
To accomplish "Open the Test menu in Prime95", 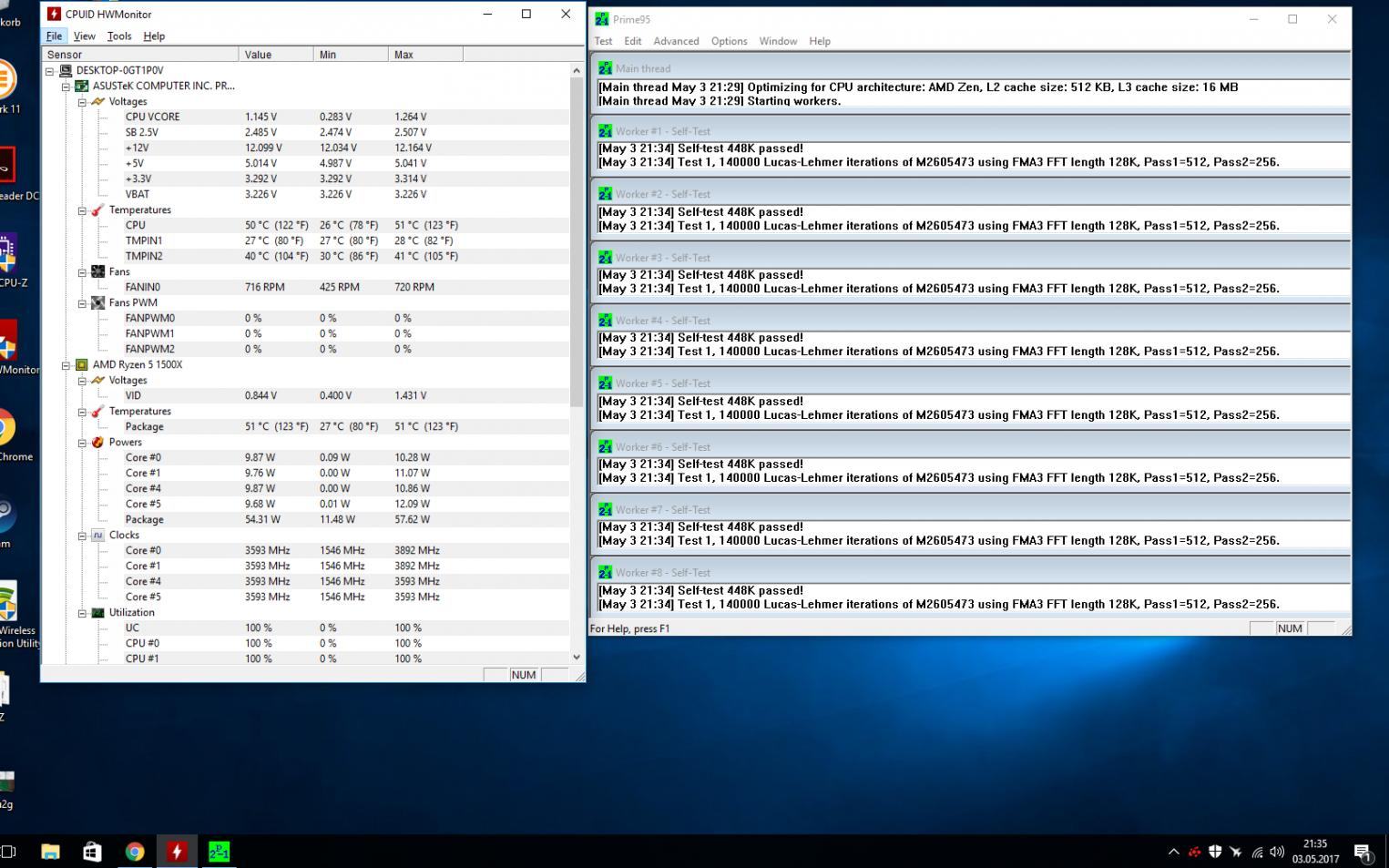I will coord(603,41).
